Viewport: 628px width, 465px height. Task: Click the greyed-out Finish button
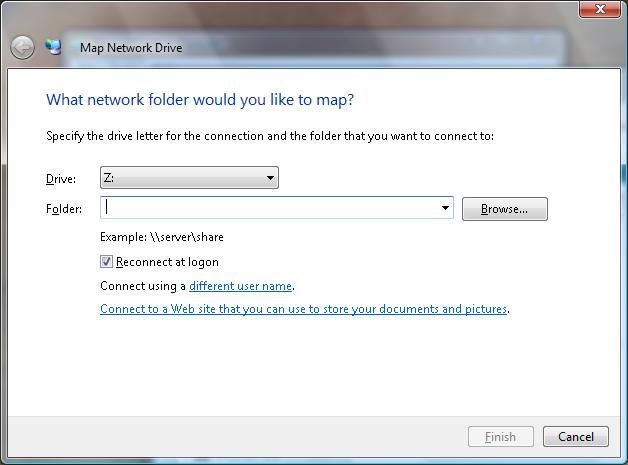click(x=500, y=437)
